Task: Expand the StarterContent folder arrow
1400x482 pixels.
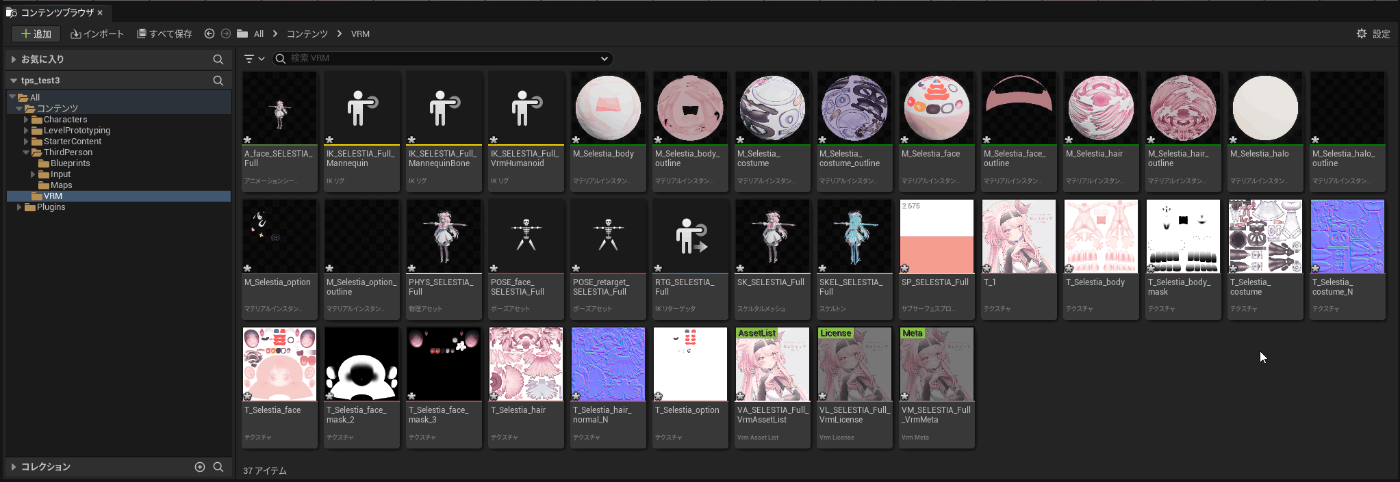Action: (26, 141)
